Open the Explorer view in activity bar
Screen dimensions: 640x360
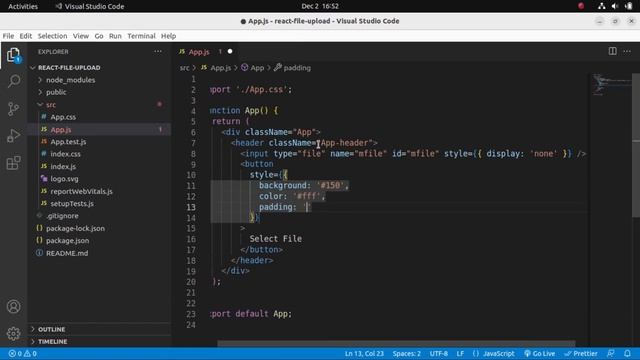pos(13,55)
